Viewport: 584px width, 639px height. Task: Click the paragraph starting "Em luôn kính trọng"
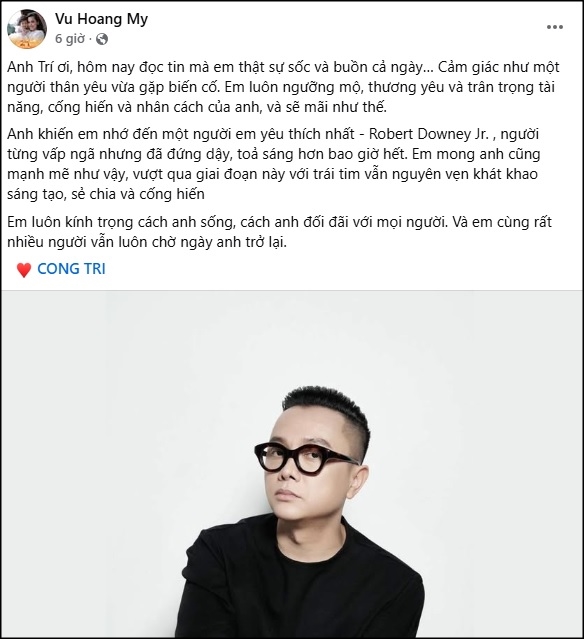[280, 232]
